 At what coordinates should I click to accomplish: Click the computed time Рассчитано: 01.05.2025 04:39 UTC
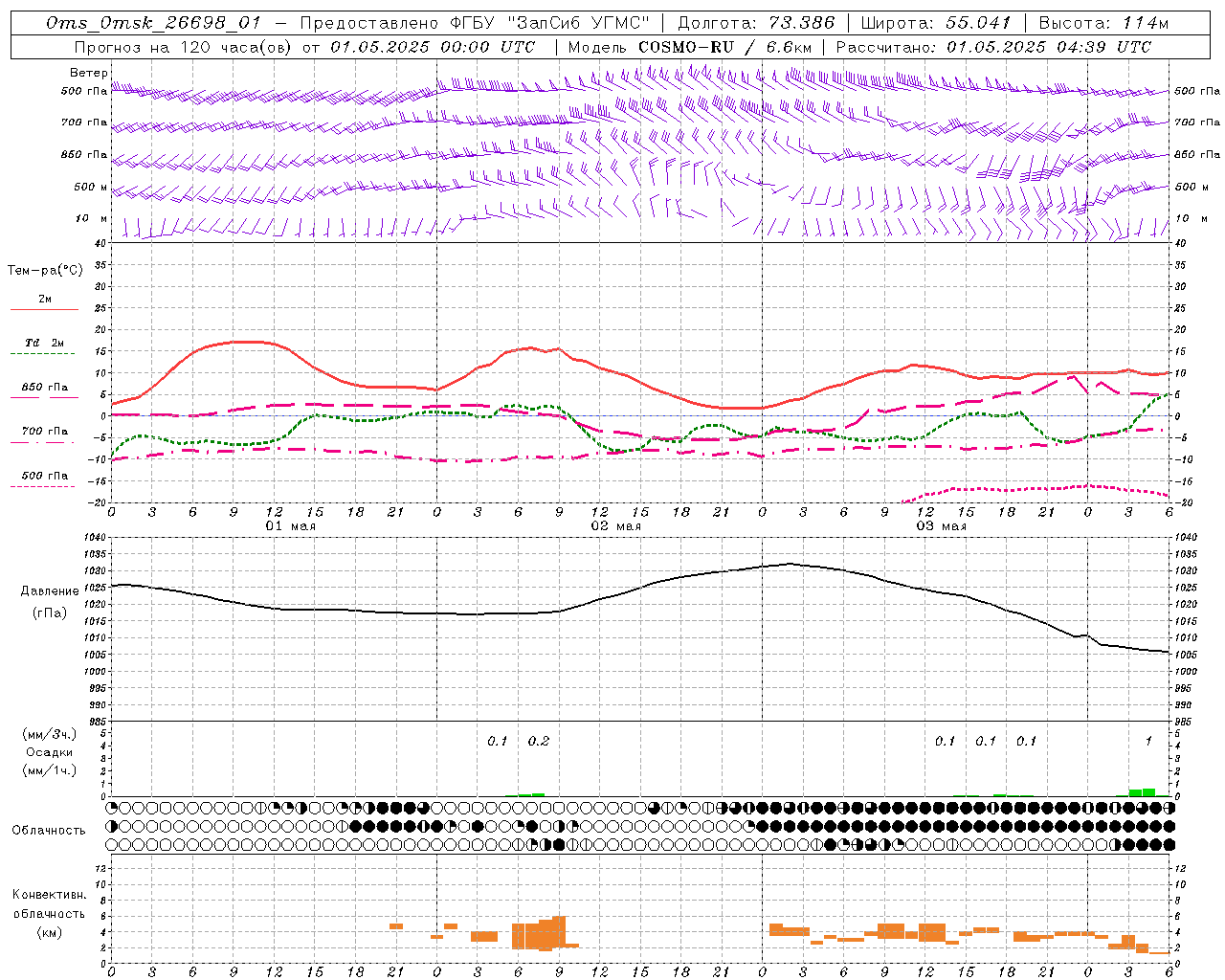tap(993, 47)
